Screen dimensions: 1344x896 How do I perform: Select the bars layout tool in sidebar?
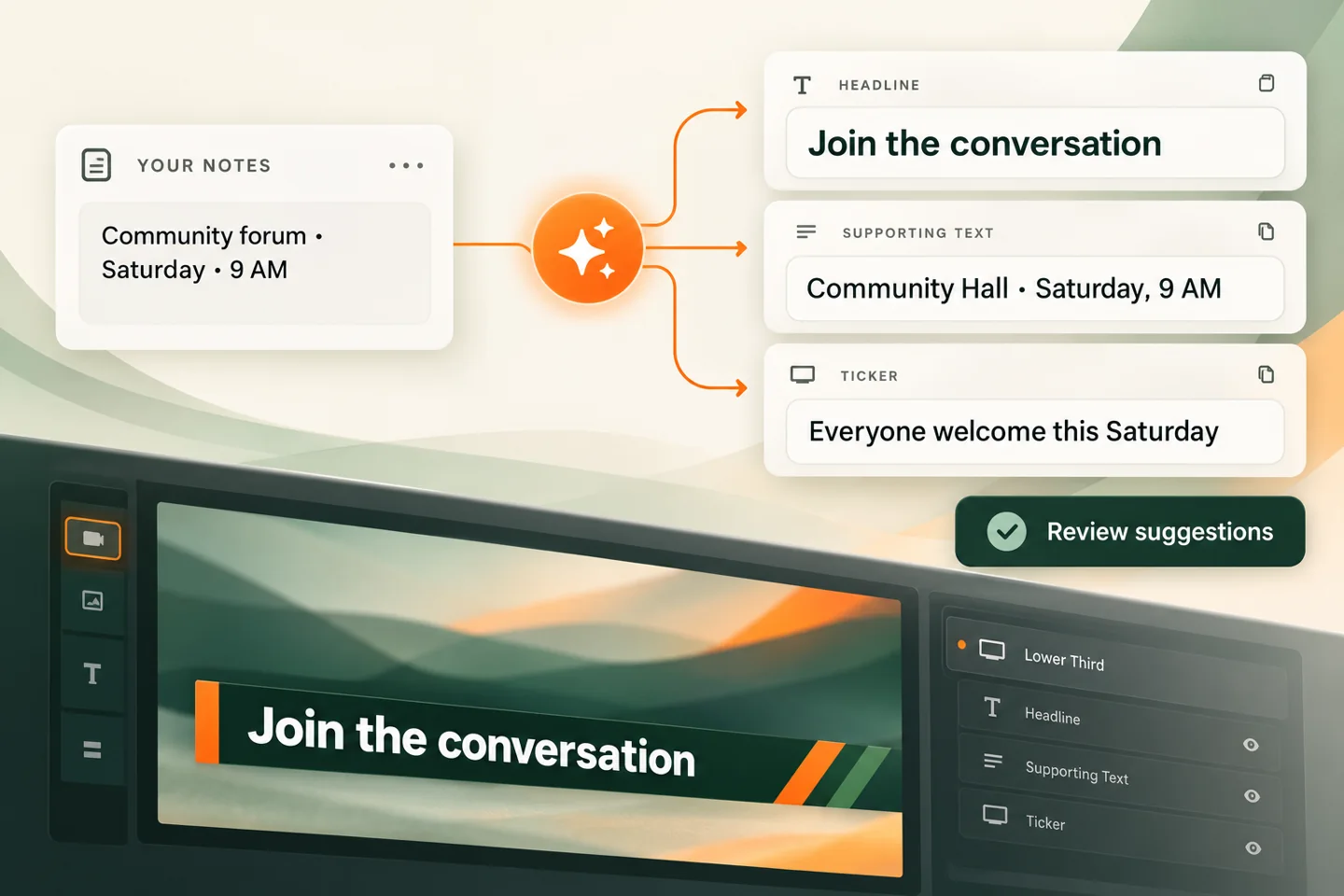(92, 749)
